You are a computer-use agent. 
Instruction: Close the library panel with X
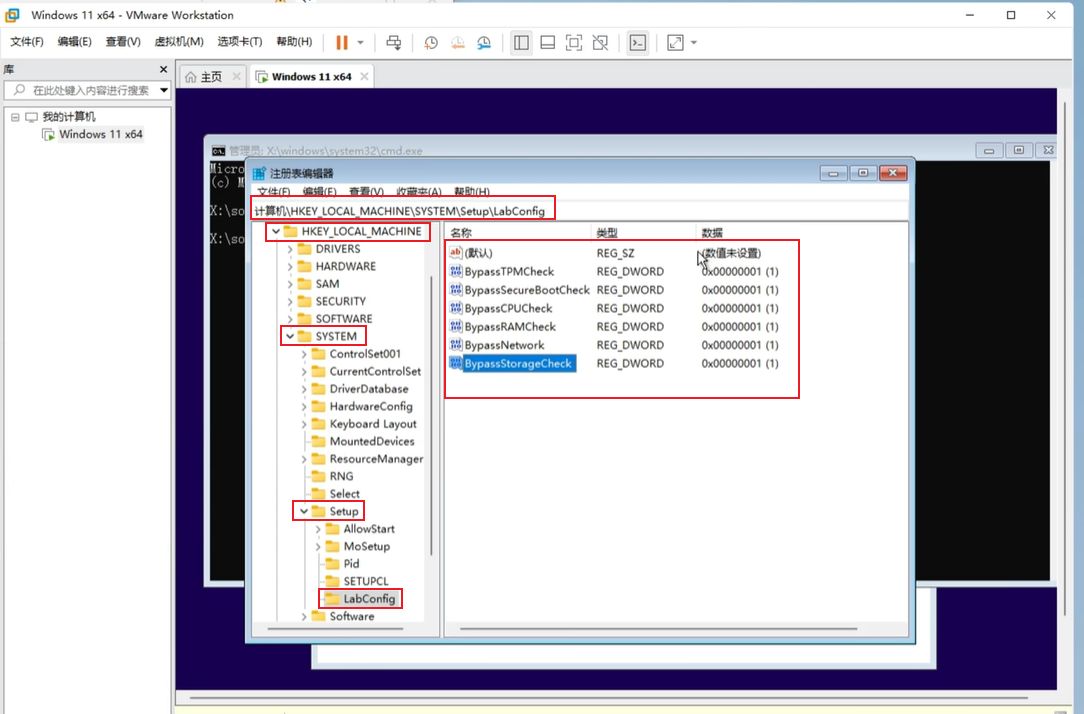pyautogui.click(x=164, y=69)
